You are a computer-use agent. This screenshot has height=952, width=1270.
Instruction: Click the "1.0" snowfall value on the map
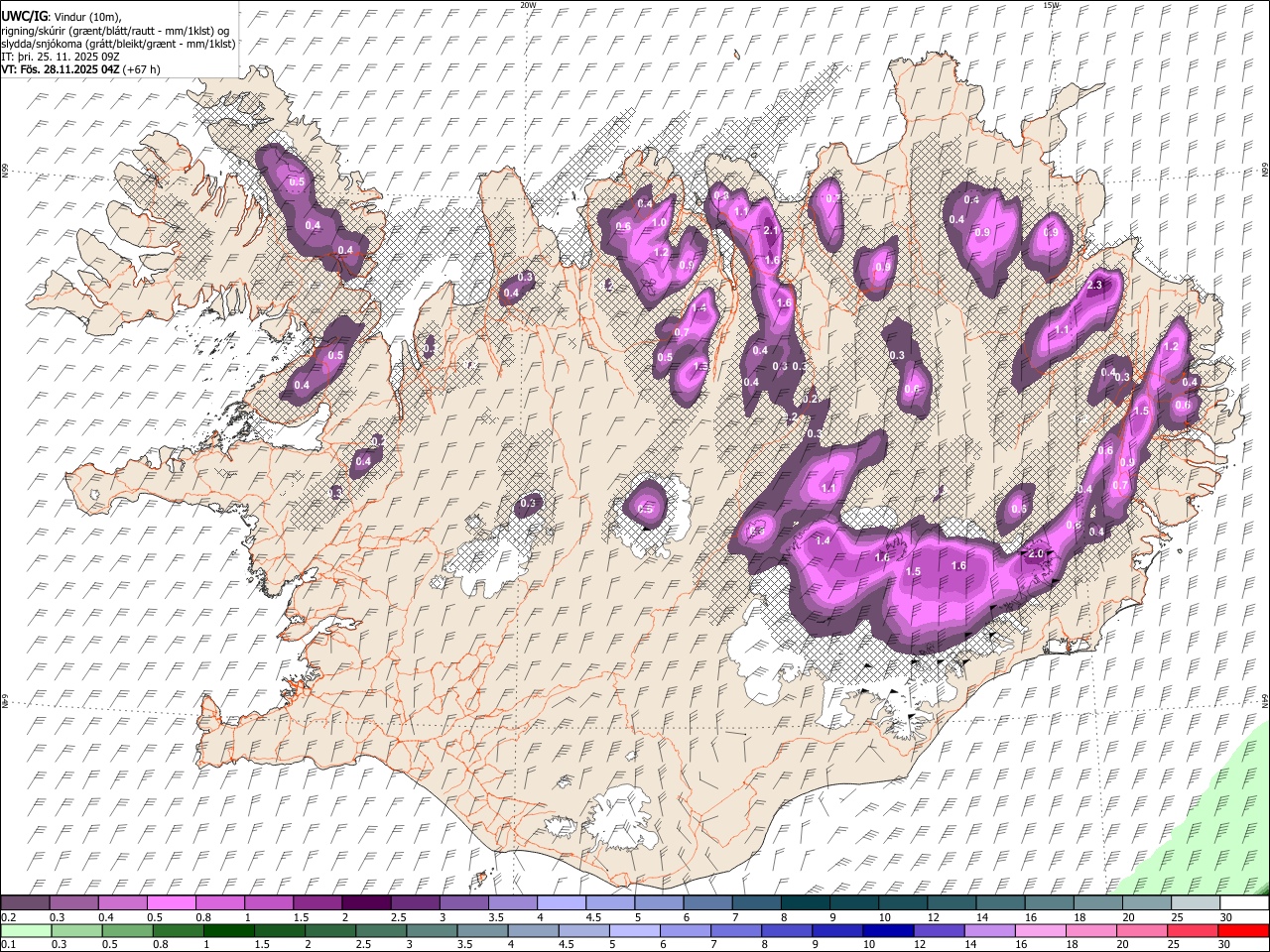(x=659, y=223)
